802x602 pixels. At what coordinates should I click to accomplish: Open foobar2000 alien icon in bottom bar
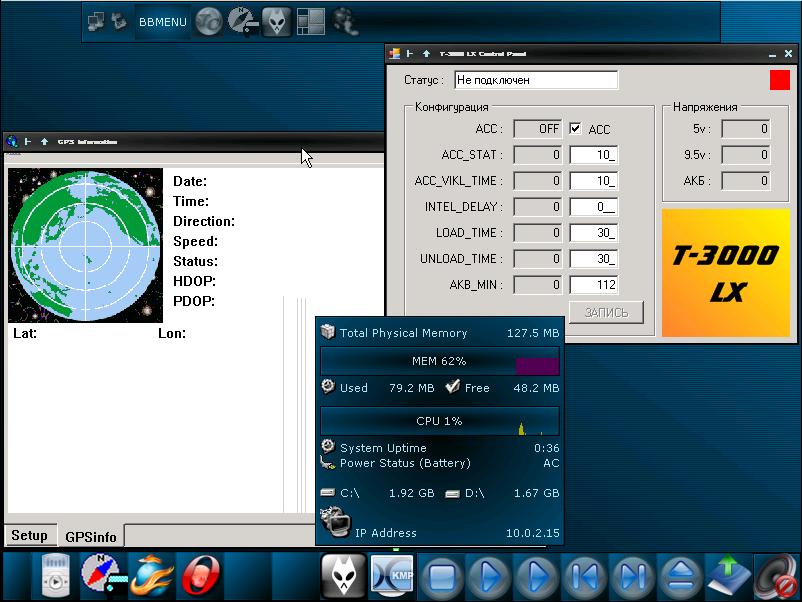pyautogui.click(x=343, y=576)
